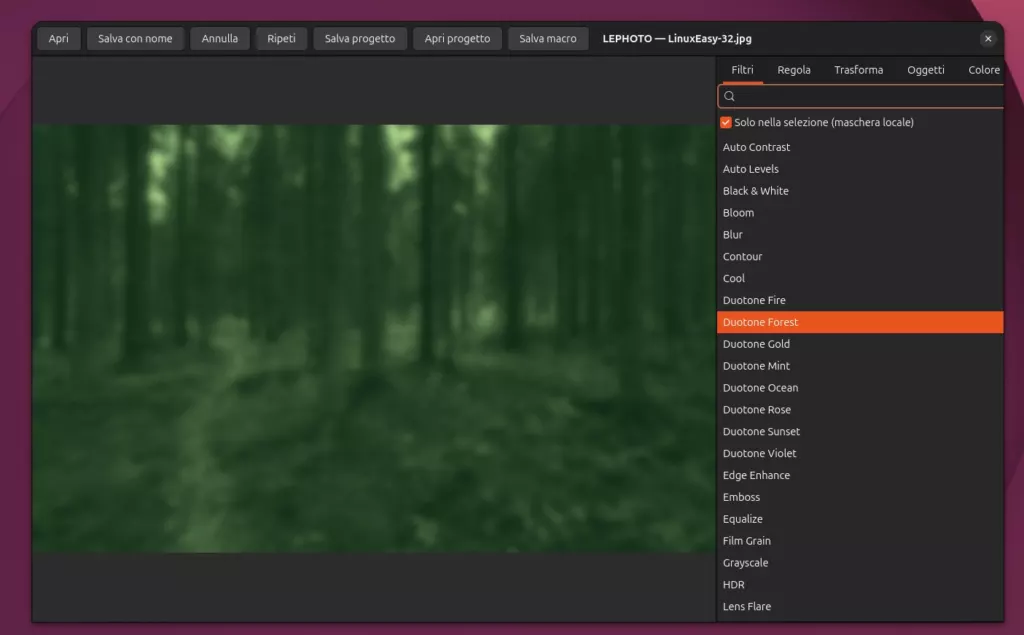The height and width of the screenshot is (635, 1024).
Task: Apply the HDR filter
Action: [860, 585]
